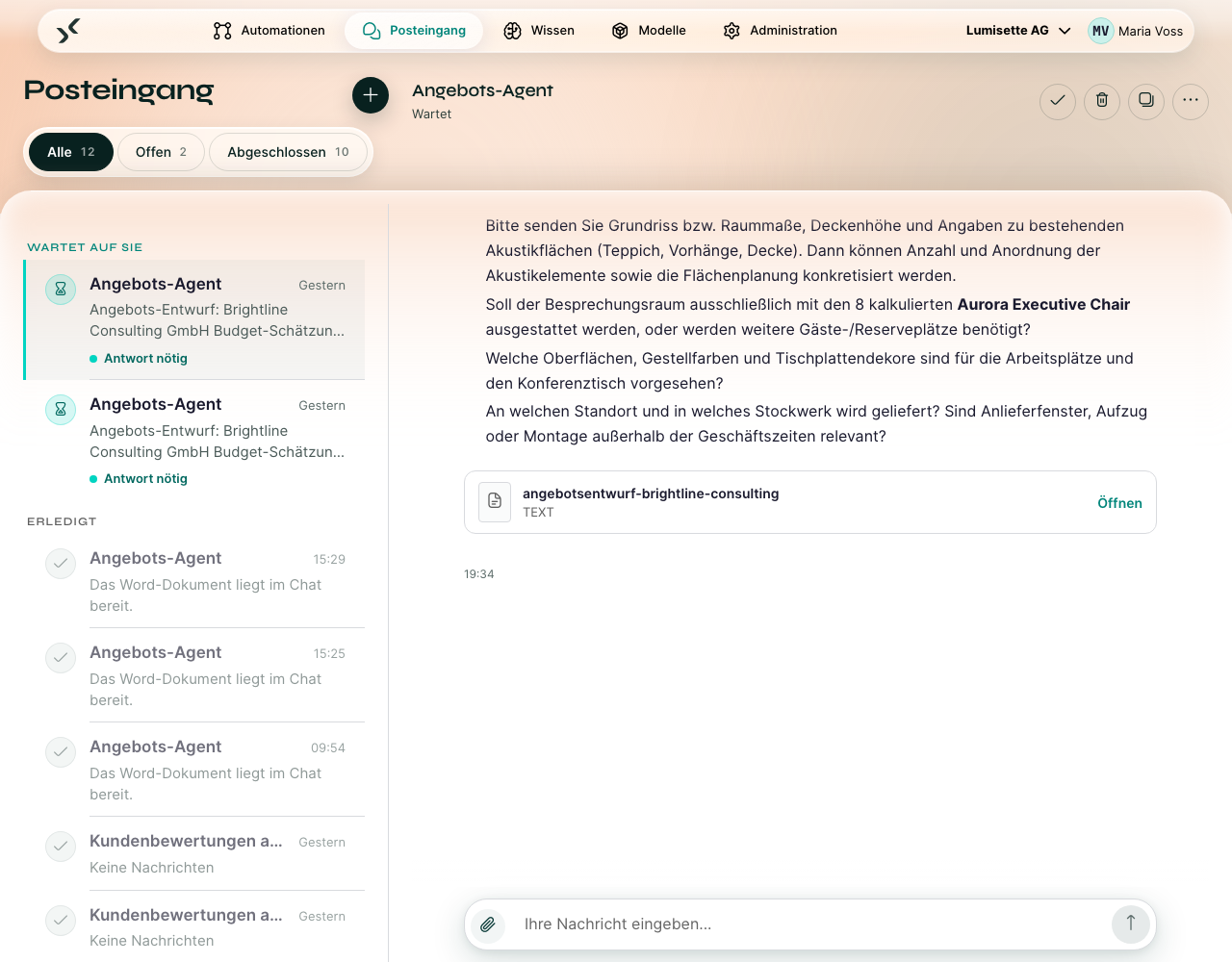This screenshot has width=1232, height=962.
Task: Open Maria Voss user menu
Action: coord(1136,31)
